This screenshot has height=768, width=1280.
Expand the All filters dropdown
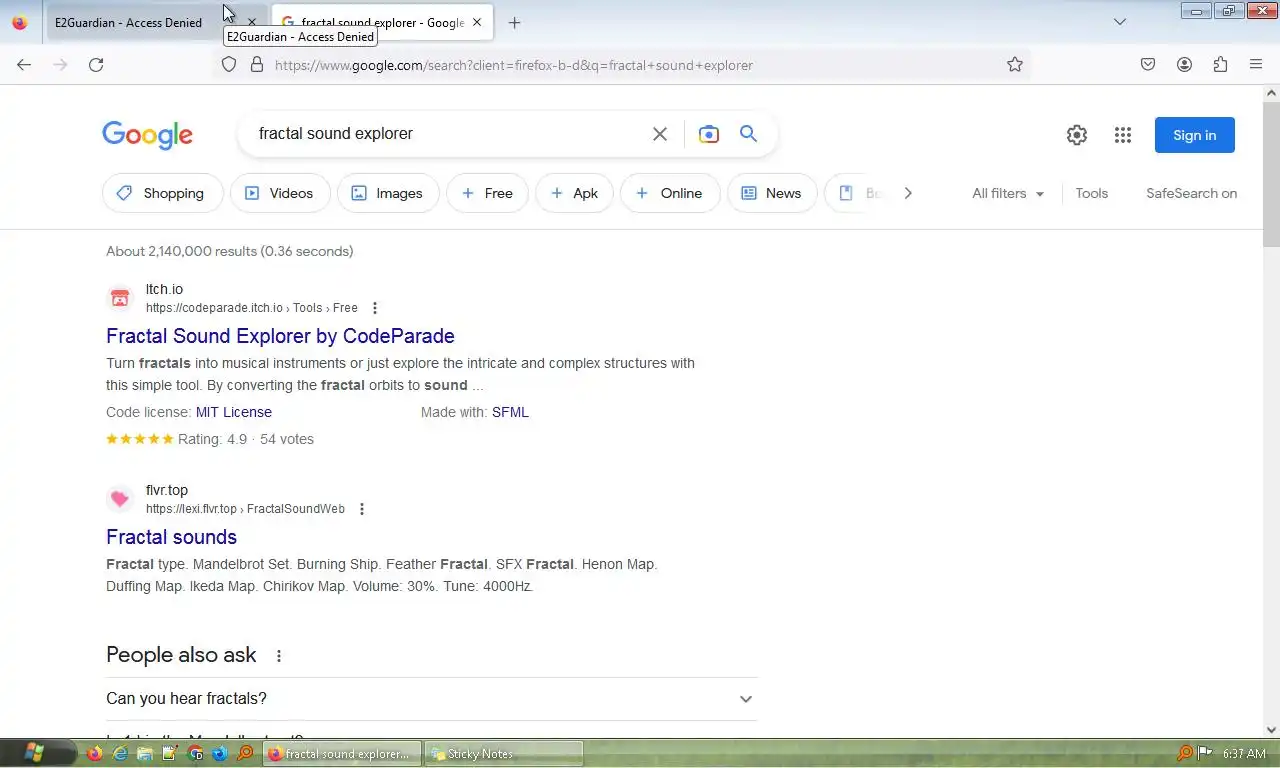tap(1008, 193)
